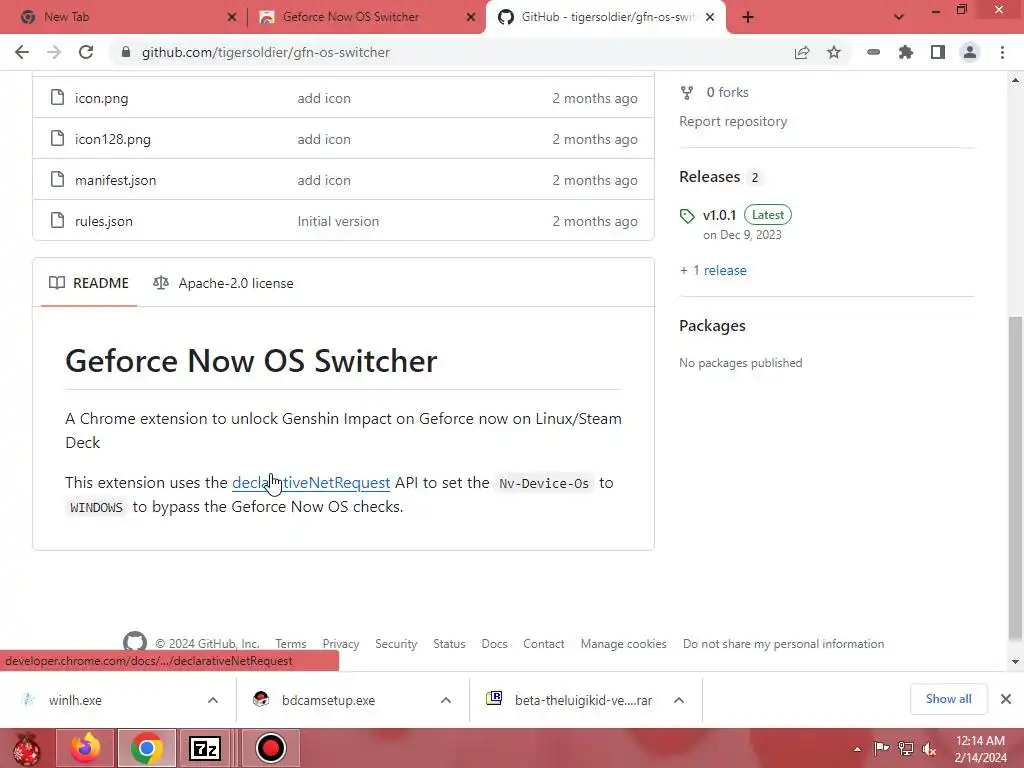1024x768 pixels.
Task: Click Manage cookies in the footer
Action: (x=624, y=644)
